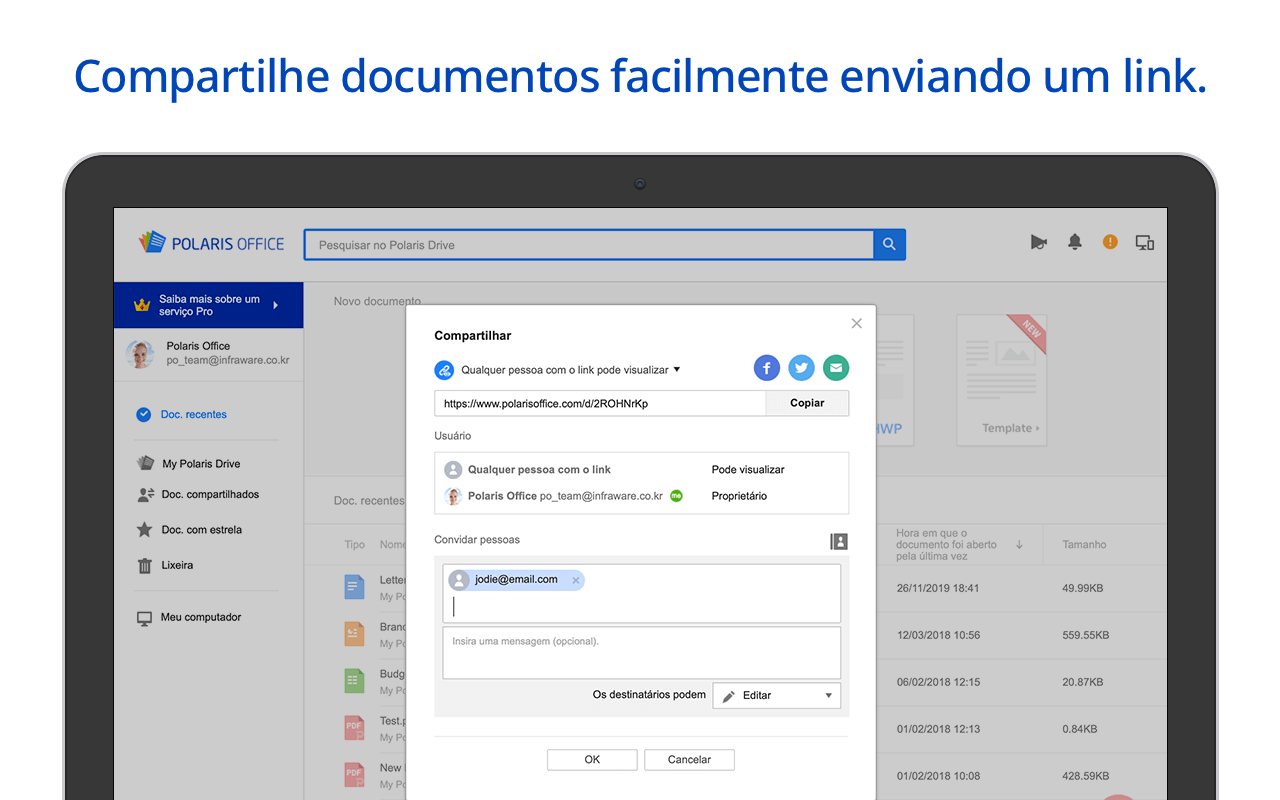Image resolution: width=1280 pixels, height=800 pixels.
Task: Click the PDF icon for Test file
Action: [x=354, y=728]
